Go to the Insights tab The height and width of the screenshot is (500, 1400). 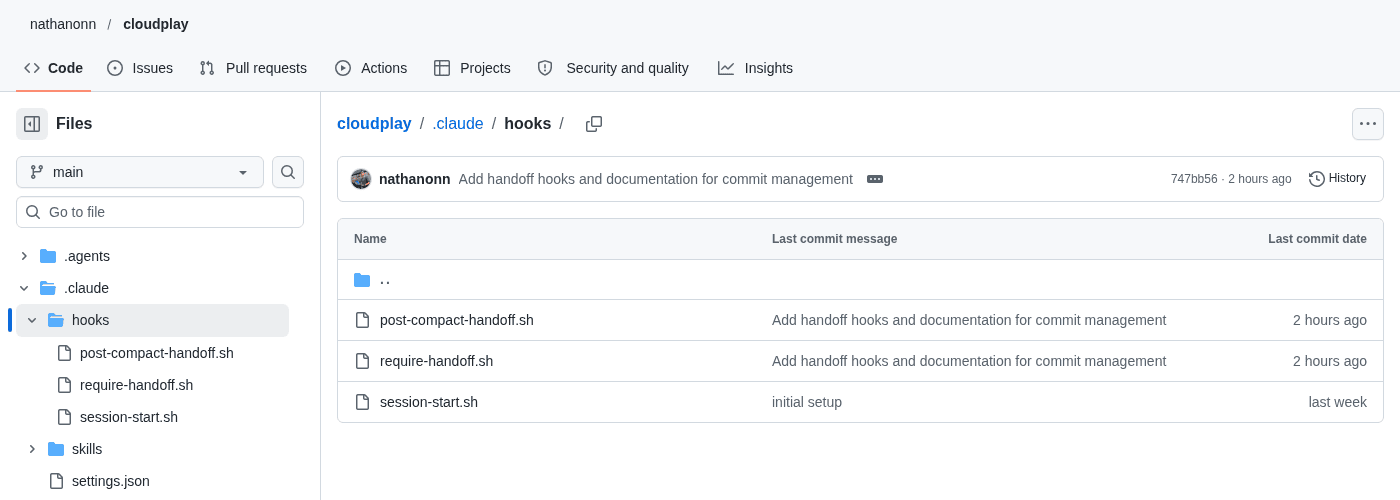pyautogui.click(x=755, y=68)
